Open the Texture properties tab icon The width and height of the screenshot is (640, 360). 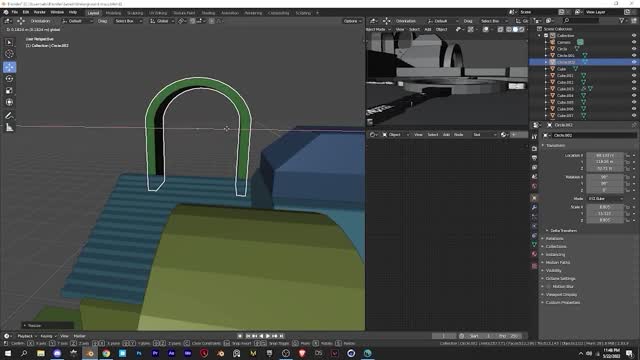[x=534, y=266]
